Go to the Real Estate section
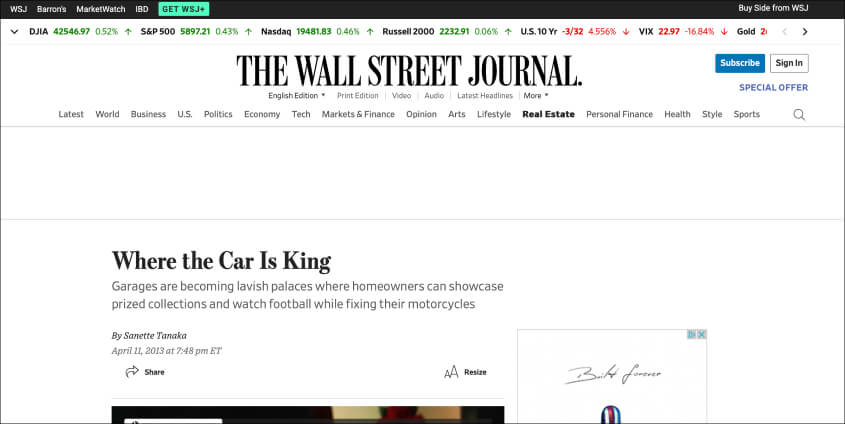 coord(548,114)
